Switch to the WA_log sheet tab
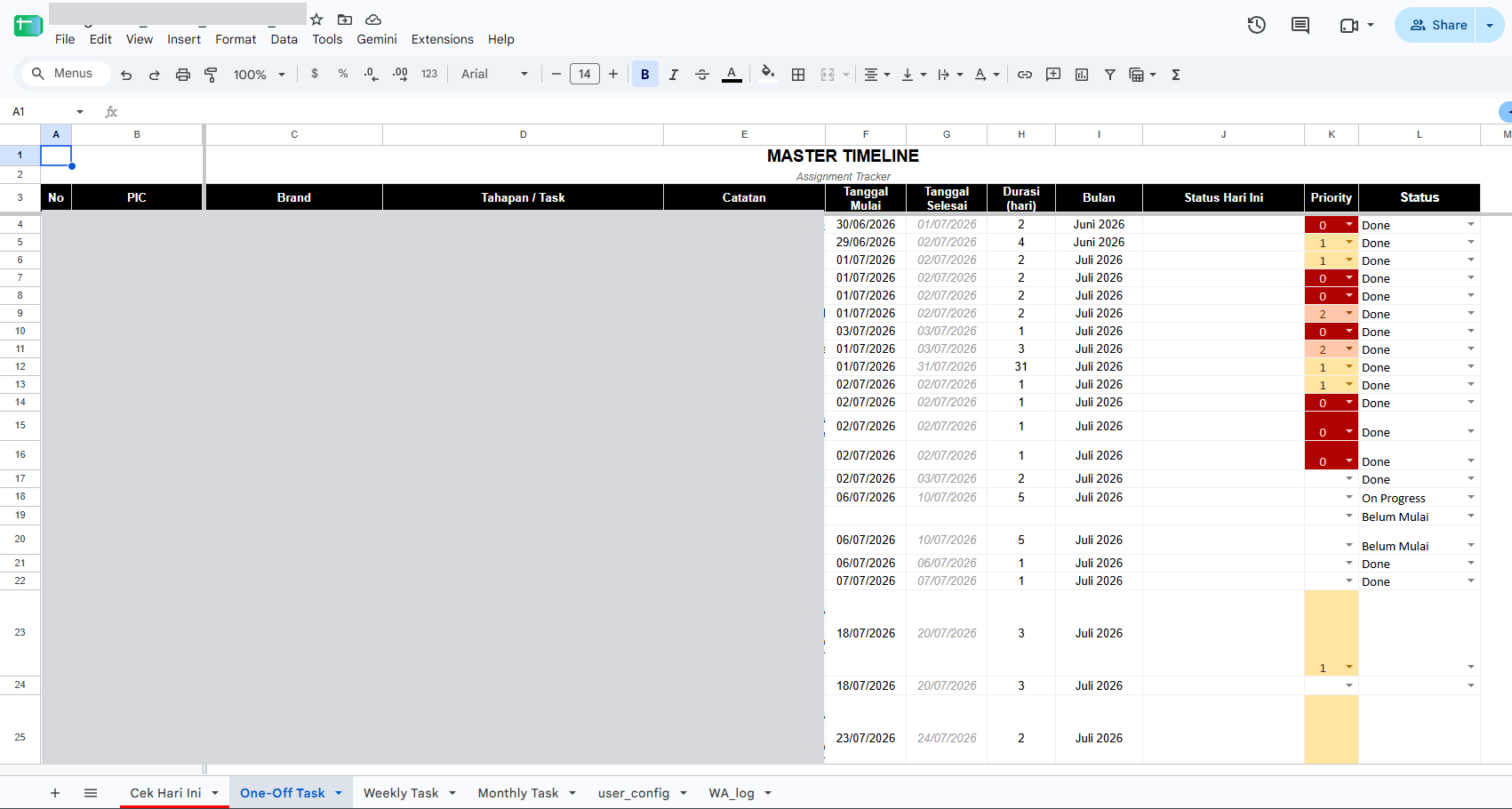The image size is (1512, 809). point(732,793)
